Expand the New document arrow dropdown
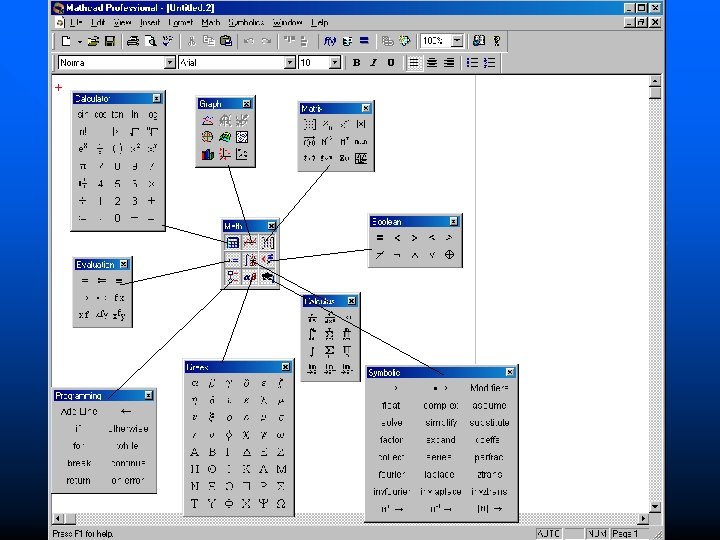 (x=79, y=42)
